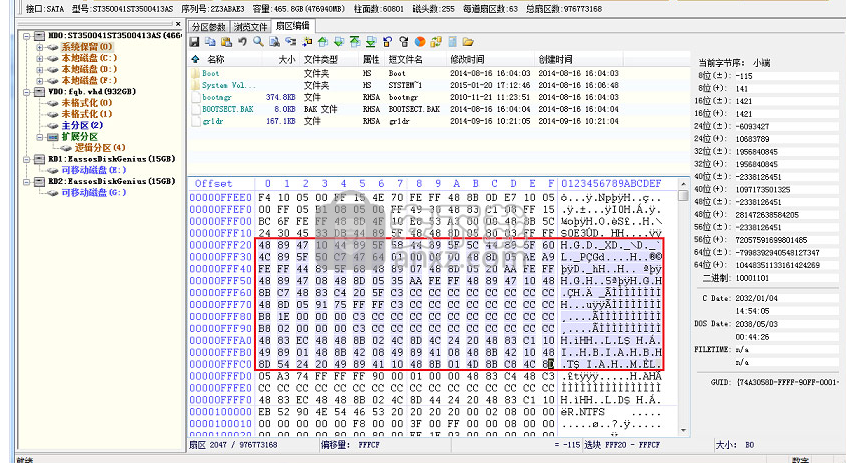This screenshot has width=846, height=463.
Task: Click the find-text document search icon
Action: [275, 42]
